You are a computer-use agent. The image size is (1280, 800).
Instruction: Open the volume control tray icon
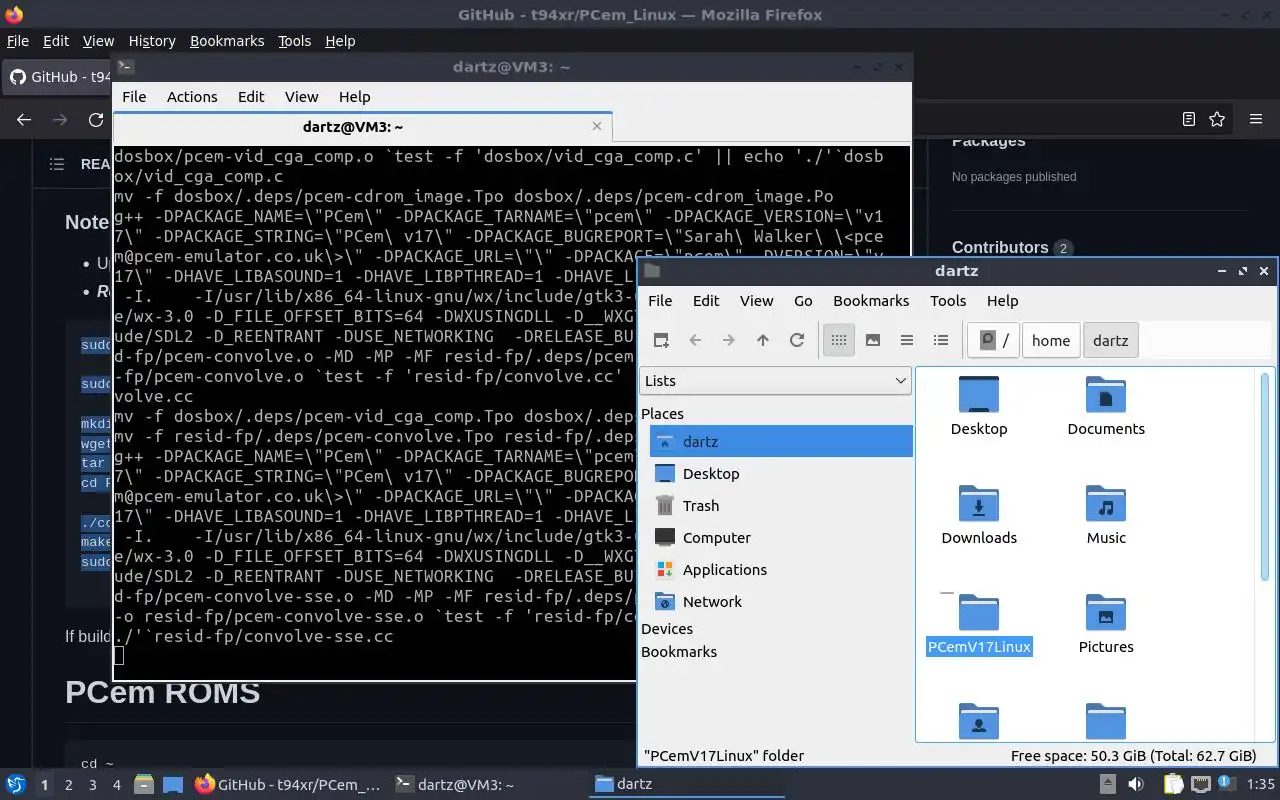1136,784
